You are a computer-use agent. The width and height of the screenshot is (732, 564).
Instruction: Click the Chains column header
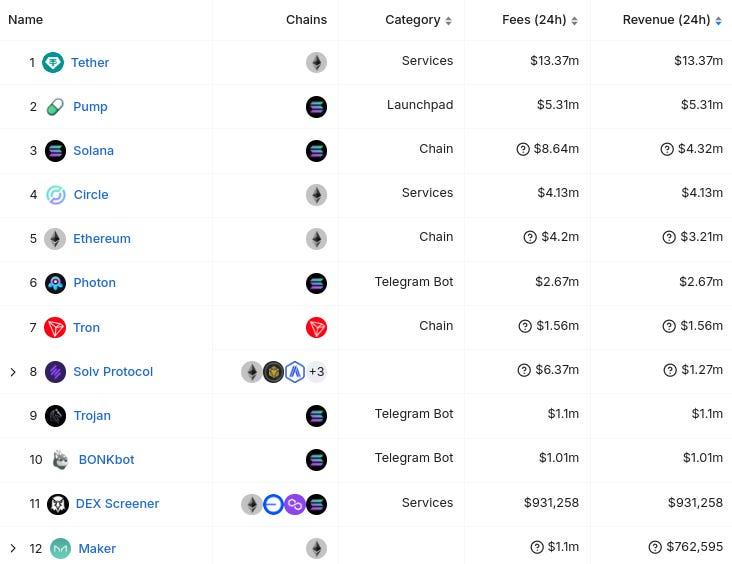click(306, 20)
